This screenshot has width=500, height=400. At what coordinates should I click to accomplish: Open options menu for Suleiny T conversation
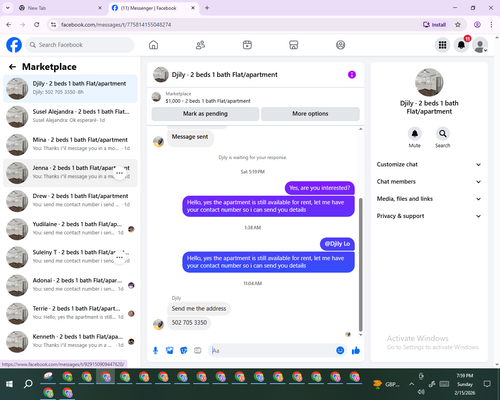coord(120,258)
